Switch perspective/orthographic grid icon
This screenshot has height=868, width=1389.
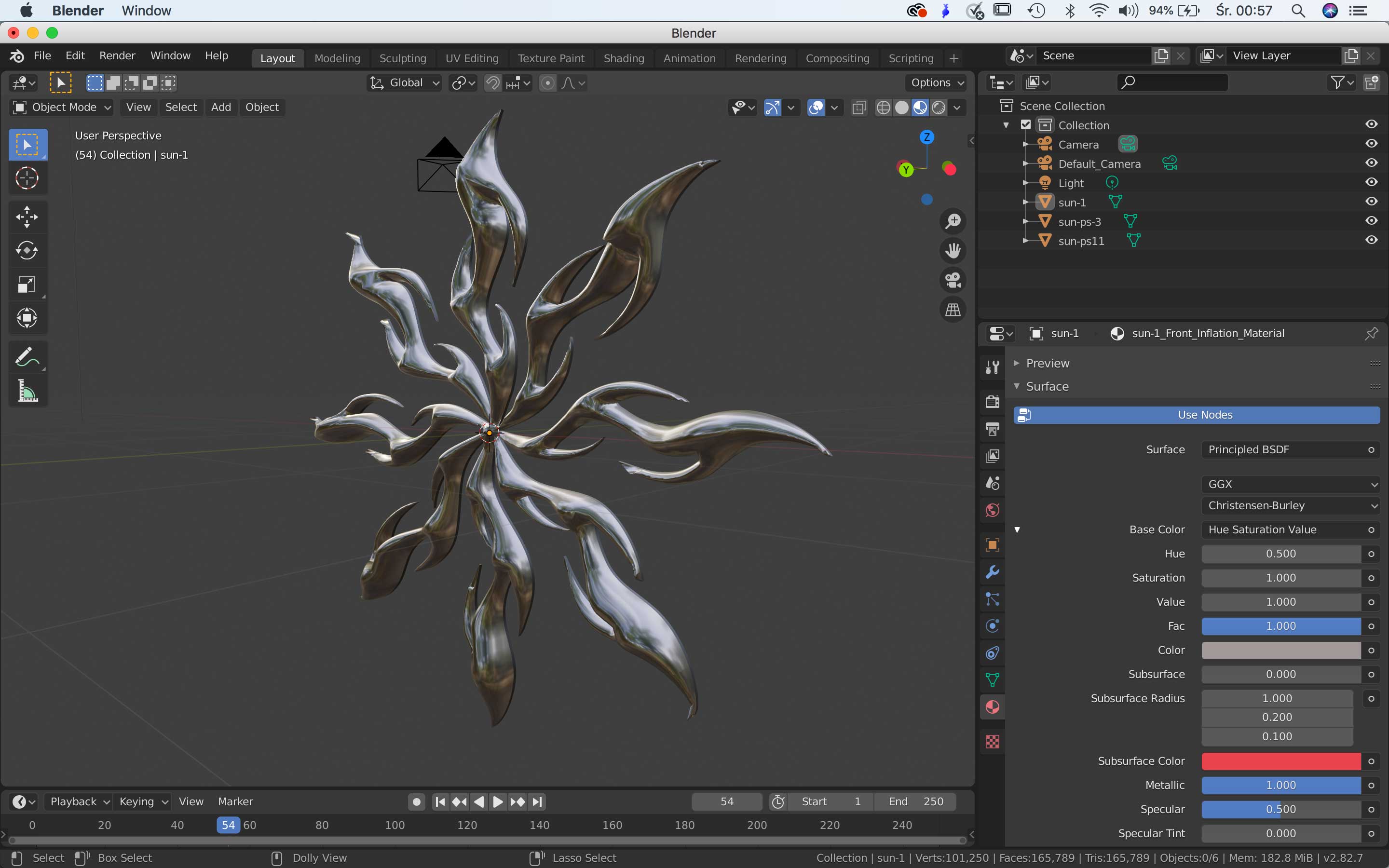[953, 310]
